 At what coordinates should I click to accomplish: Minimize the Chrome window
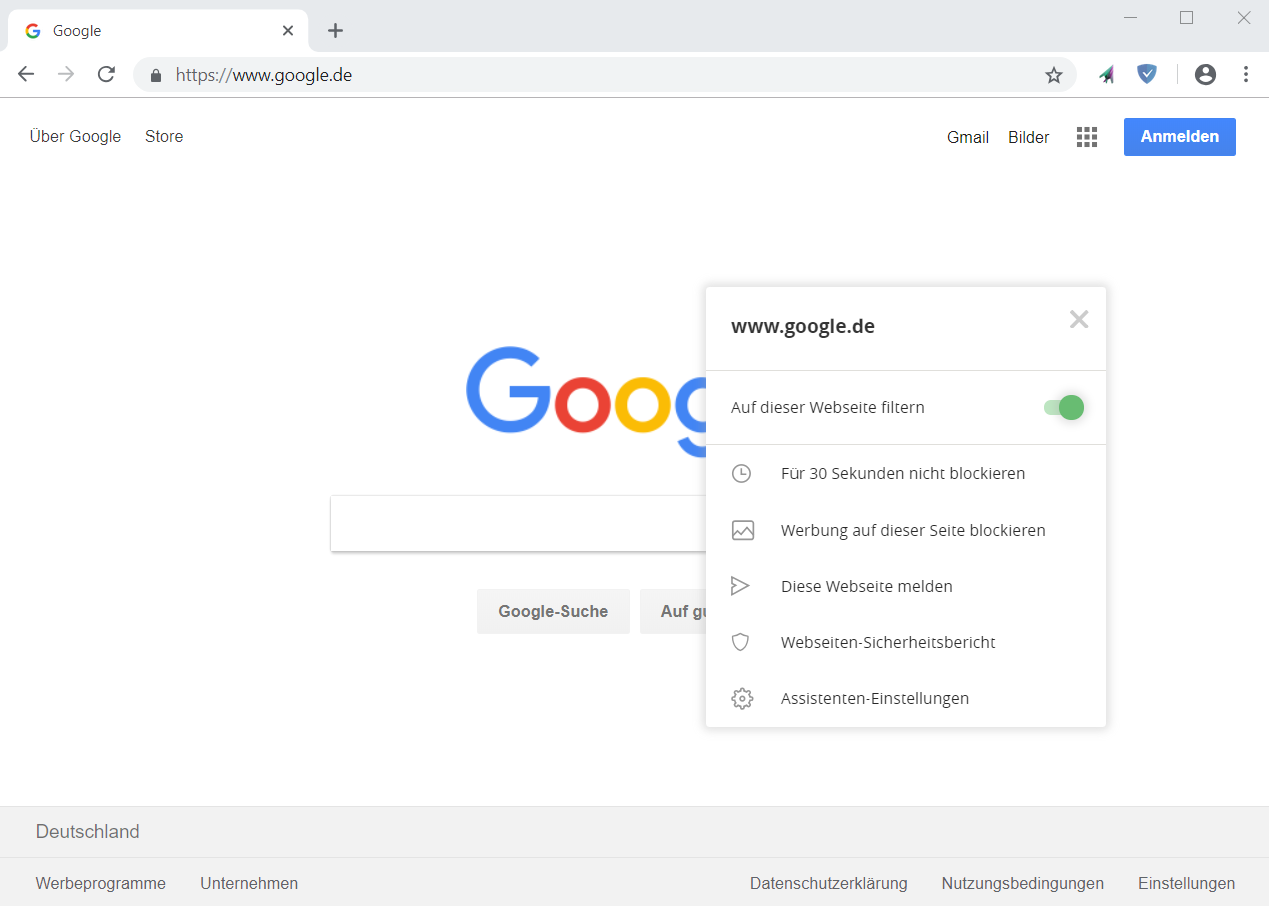pos(1131,17)
